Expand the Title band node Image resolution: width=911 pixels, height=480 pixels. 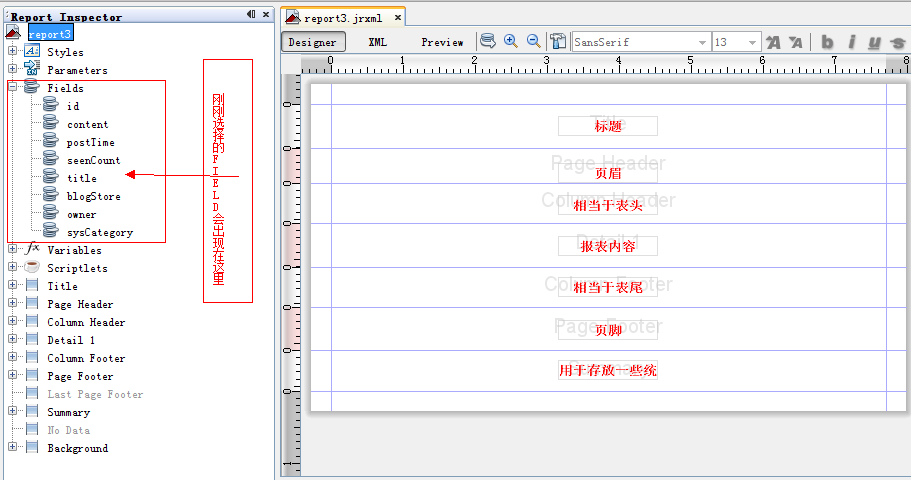(x=12, y=285)
